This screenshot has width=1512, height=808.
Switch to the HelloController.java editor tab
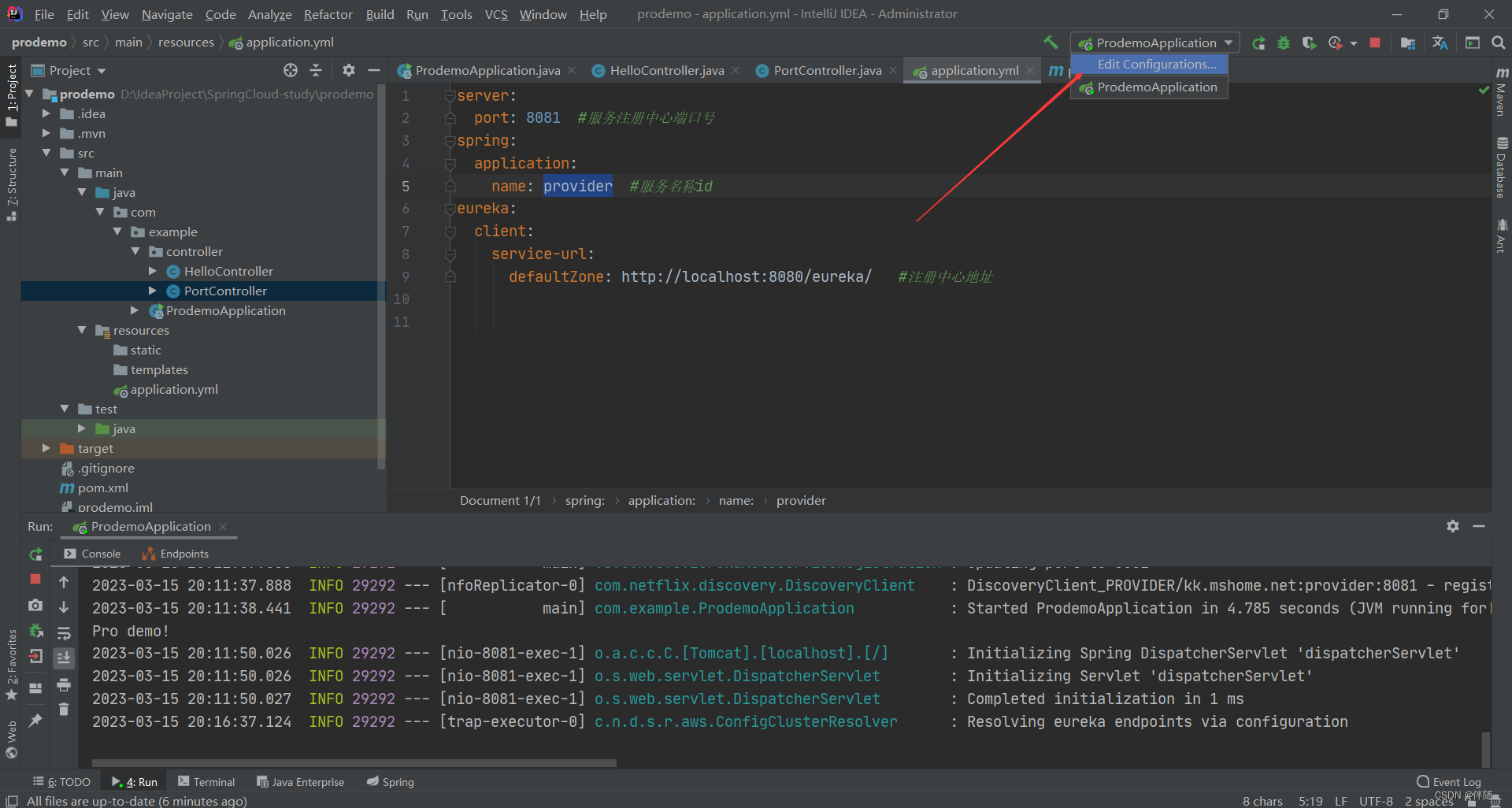(665, 70)
